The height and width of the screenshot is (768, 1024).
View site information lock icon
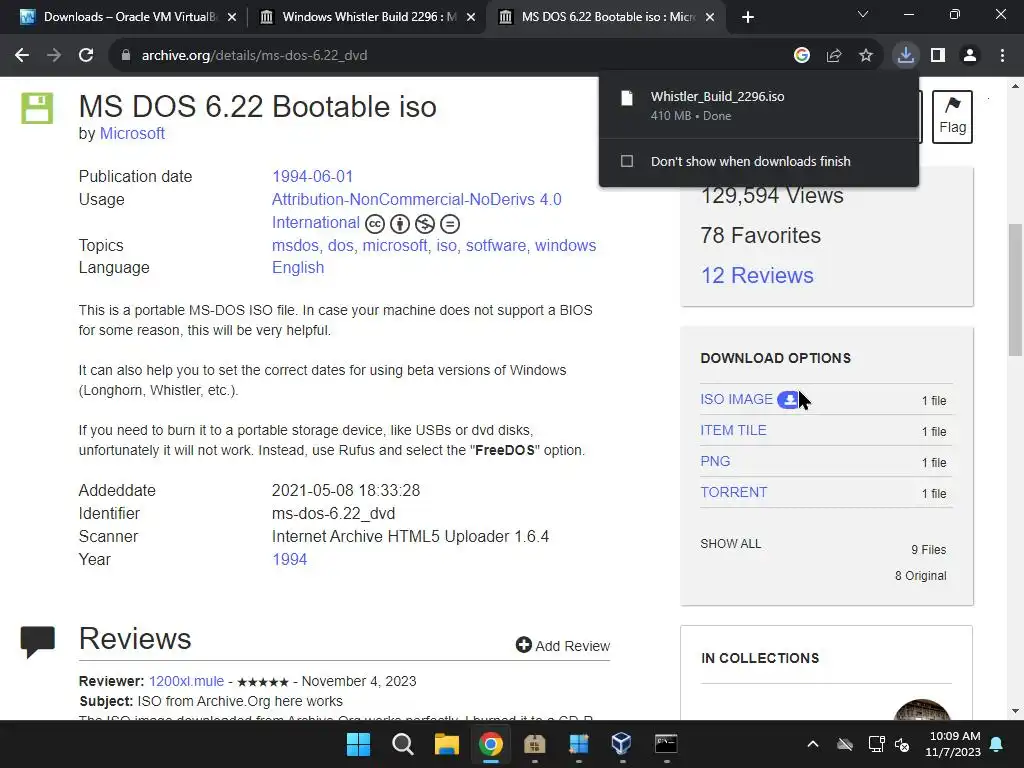point(125,56)
